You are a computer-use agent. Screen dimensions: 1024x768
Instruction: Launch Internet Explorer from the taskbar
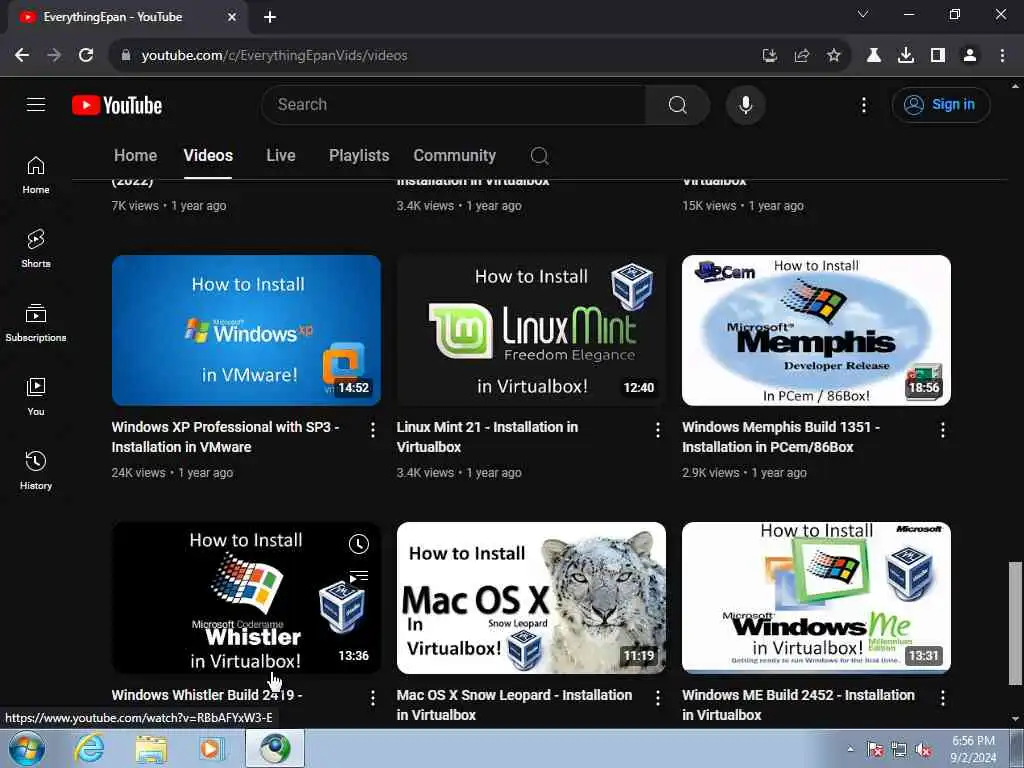89,749
